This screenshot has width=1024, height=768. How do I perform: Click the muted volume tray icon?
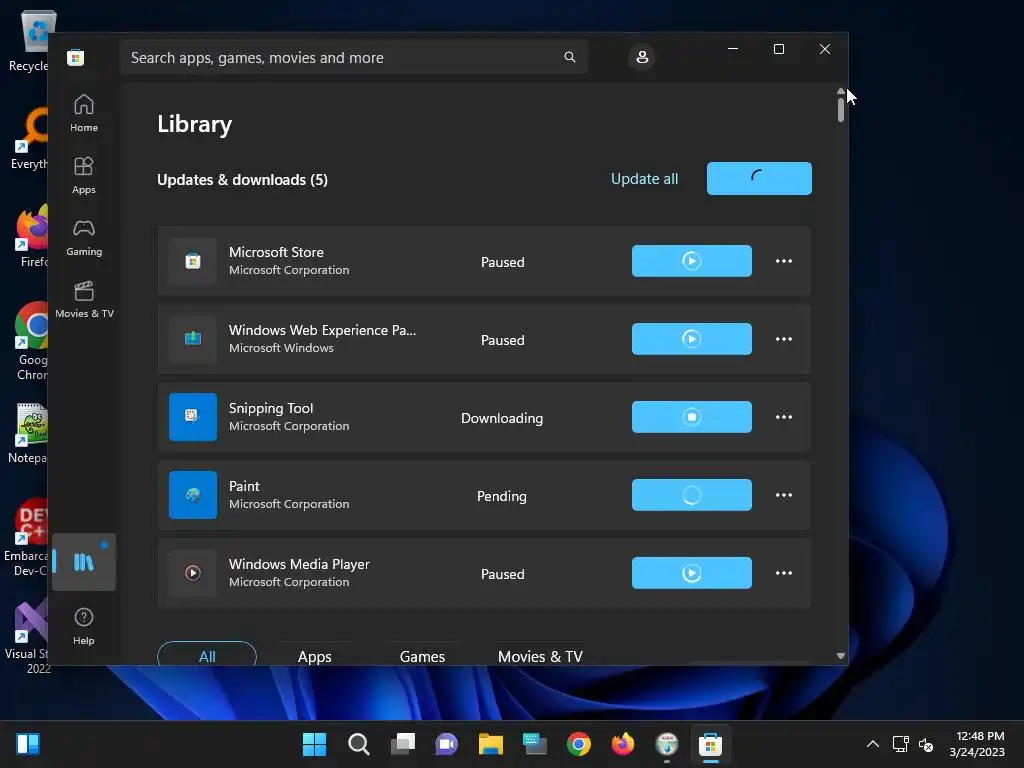pos(926,744)
